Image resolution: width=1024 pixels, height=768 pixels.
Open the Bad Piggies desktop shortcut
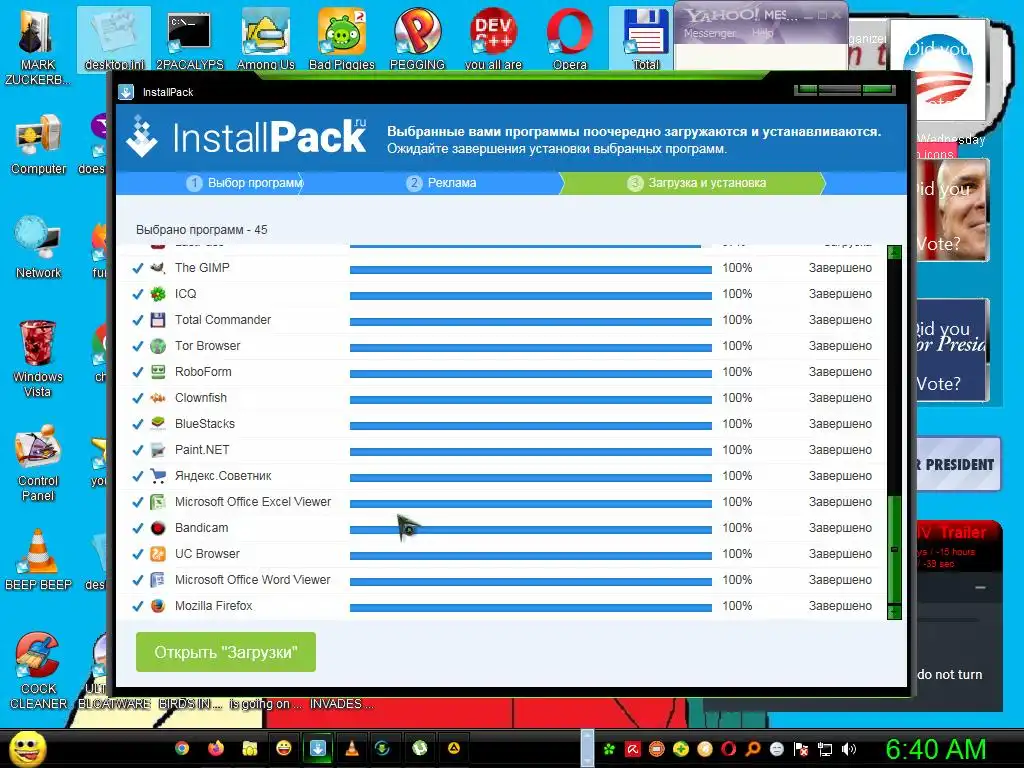tap(342, 39)
